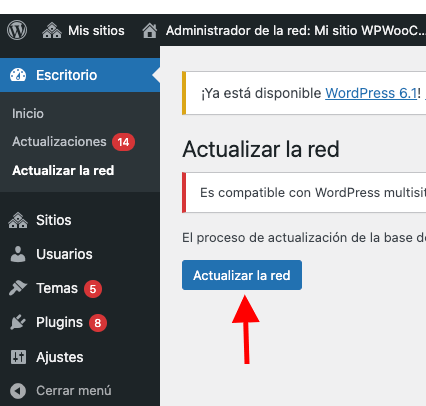The image size is (426, 406).
Task: Click the blue Actualizar la red button
Action: (x=242, y=275)
